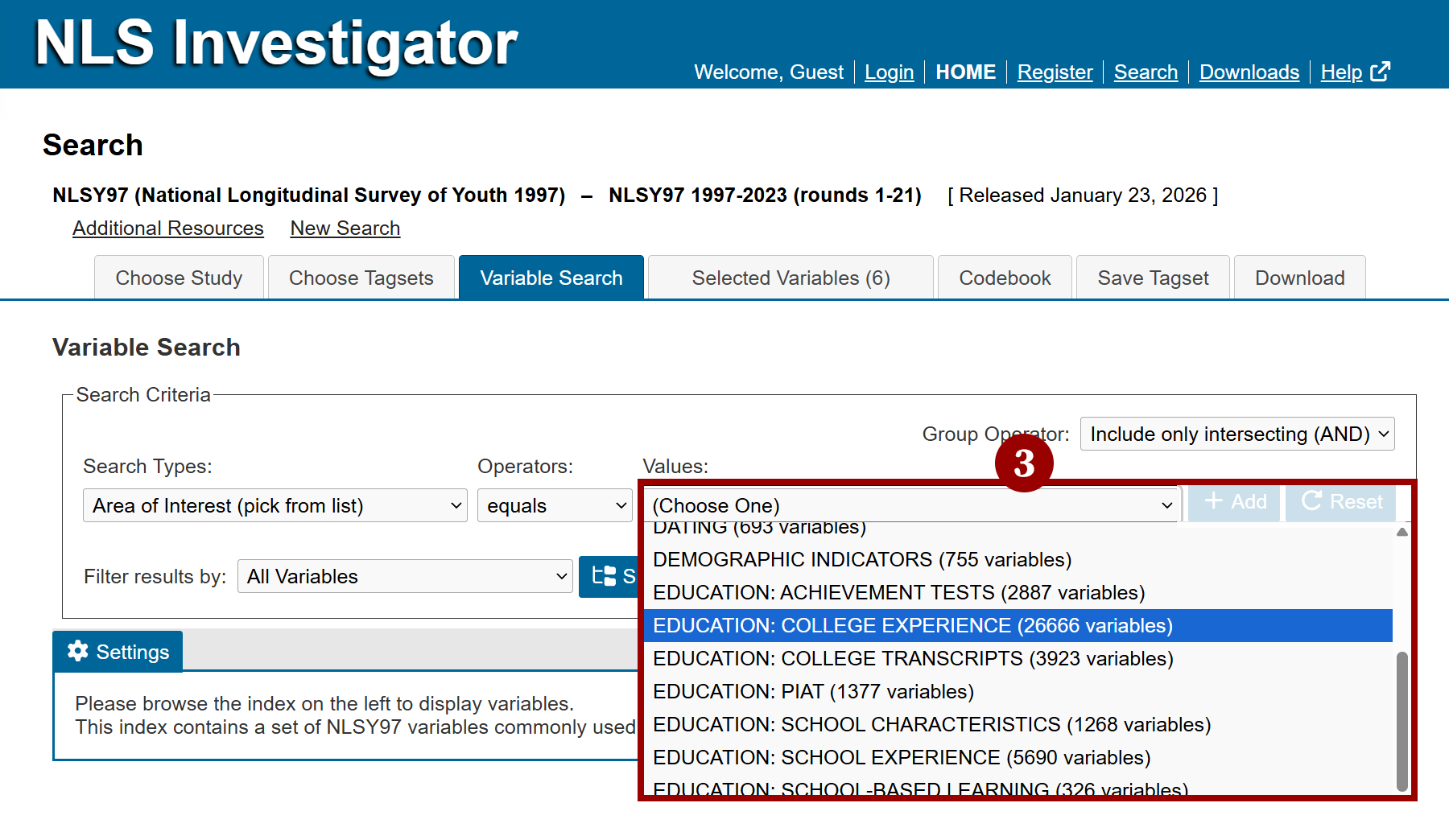
Task: Open the Variable Search tab
Action: pos(551,278)
